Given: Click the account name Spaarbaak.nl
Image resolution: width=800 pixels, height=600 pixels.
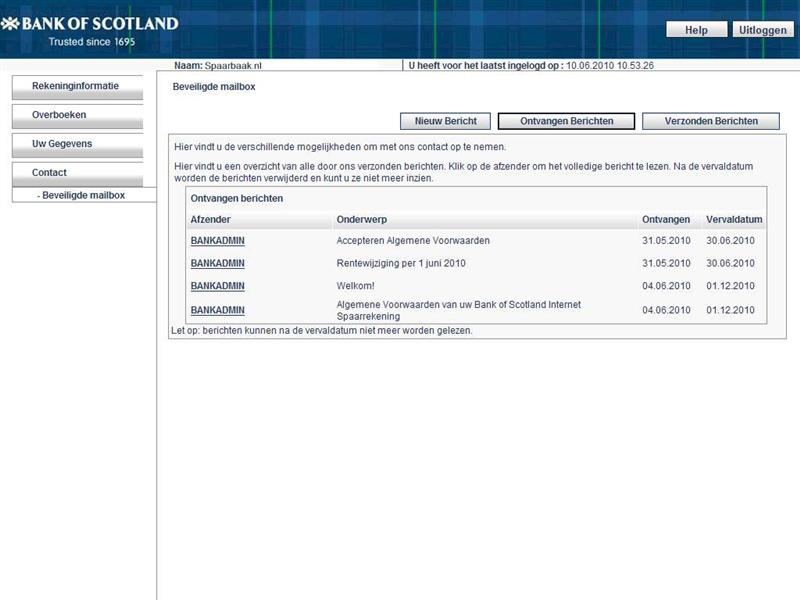Looking at the screenshot, I should [233, 65].
